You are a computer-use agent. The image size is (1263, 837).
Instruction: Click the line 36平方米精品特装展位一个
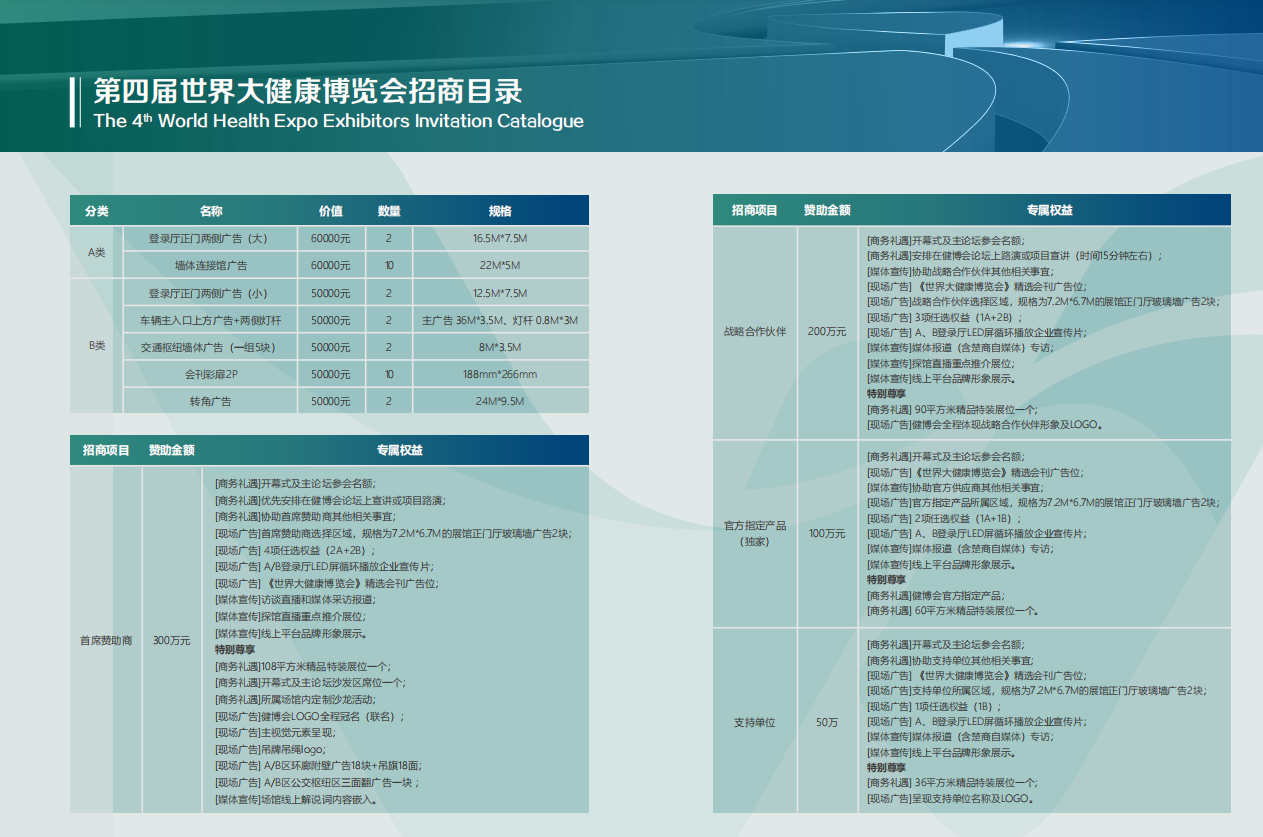(952, 783)
